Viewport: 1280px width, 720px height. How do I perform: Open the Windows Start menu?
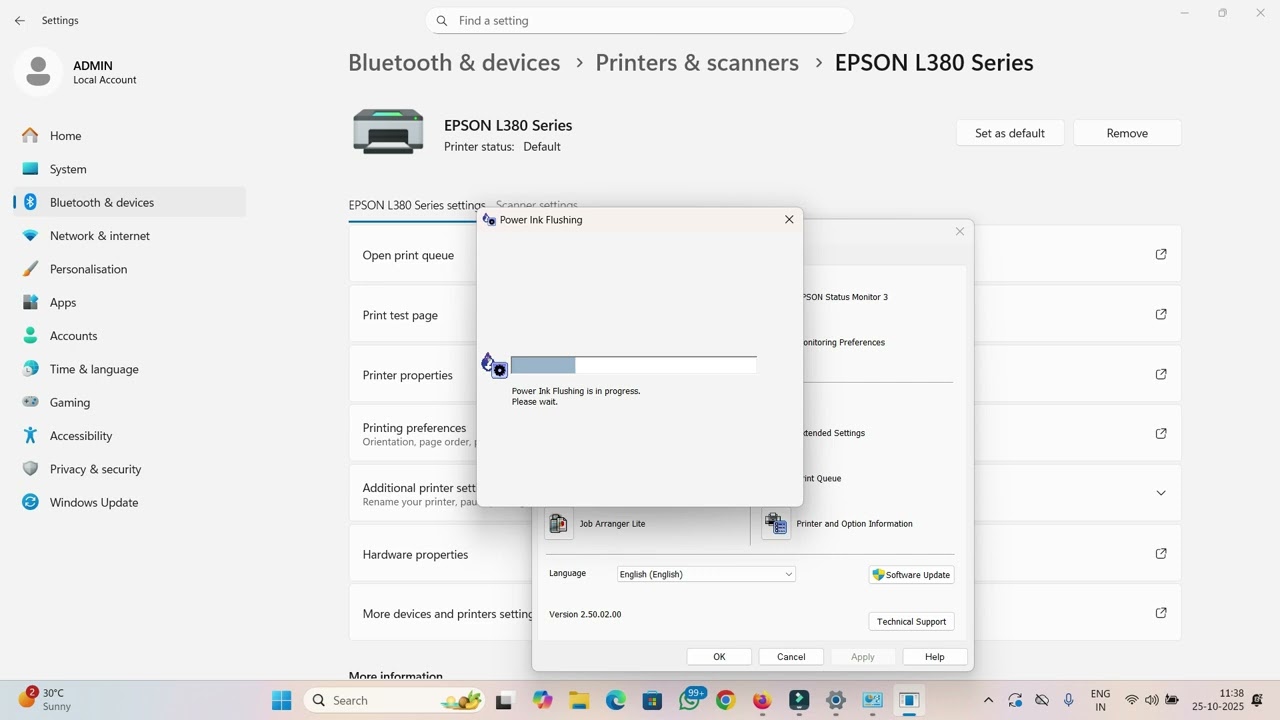pyautogui.click(x=282, y=700)
